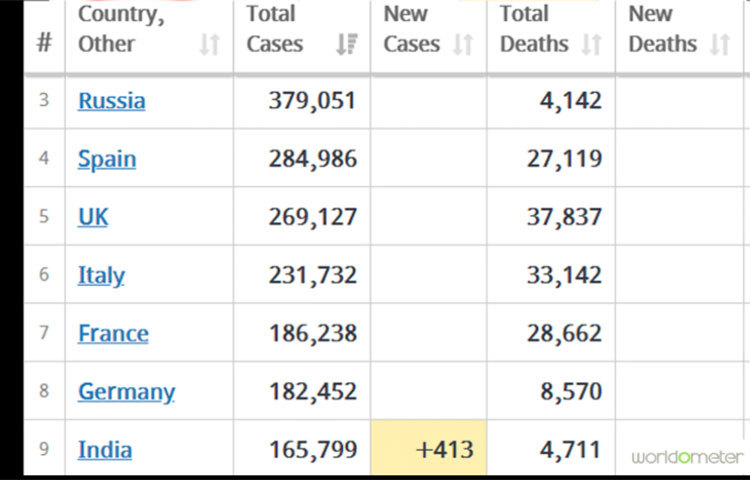Open the Spain country link

(x=107, y=159)
